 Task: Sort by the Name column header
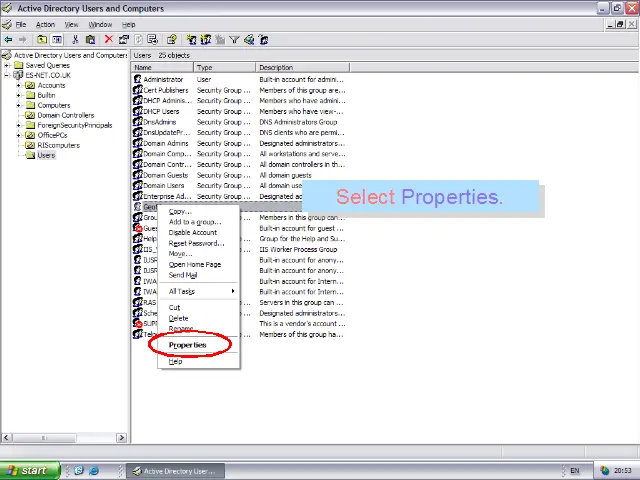click(x=162, y=67)
